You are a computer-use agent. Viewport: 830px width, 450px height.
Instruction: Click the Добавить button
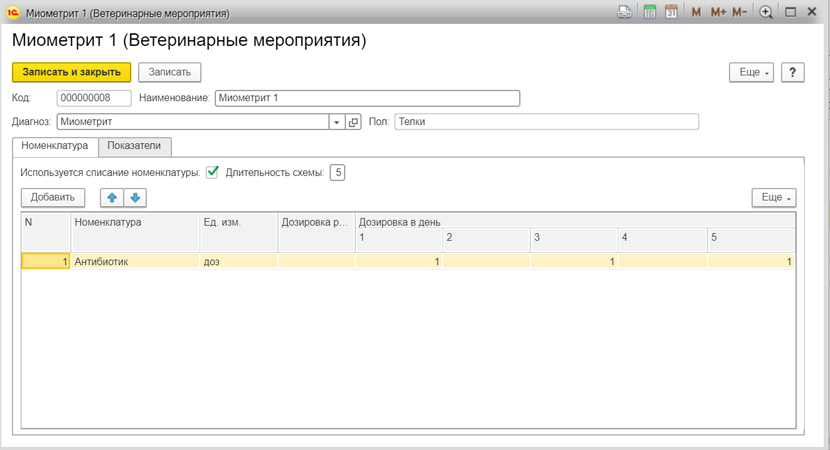point(53,197)
